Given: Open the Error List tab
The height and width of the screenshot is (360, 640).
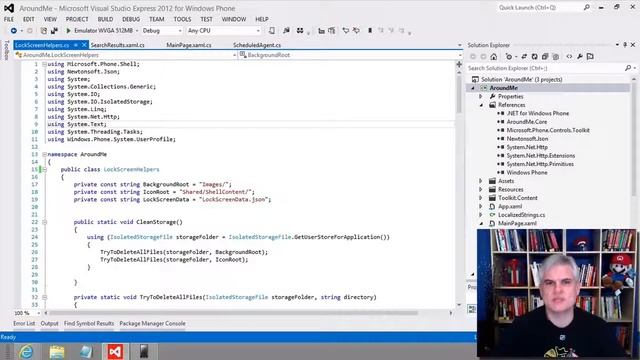Looking at the screenshot, I should tap(24, 323).
